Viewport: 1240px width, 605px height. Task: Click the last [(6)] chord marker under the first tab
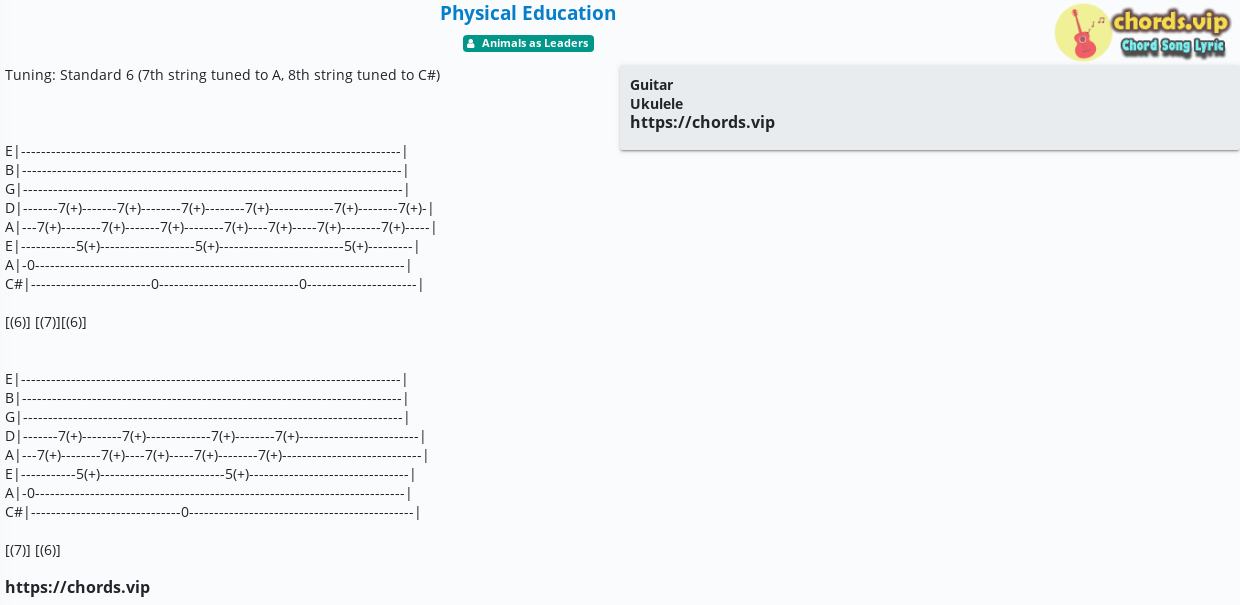coord(74,322)
